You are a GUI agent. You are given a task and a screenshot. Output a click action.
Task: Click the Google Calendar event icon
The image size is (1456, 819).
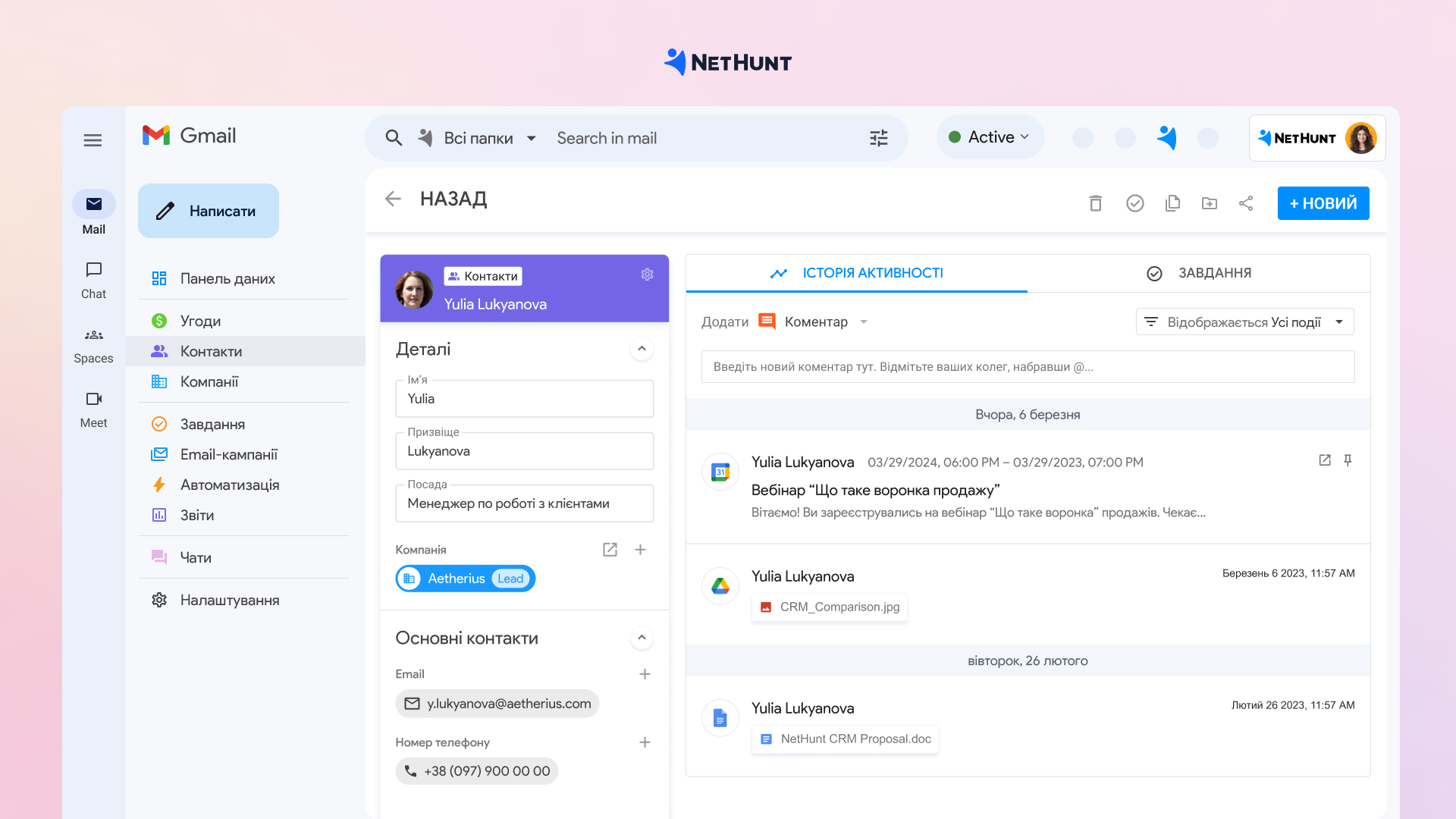coord(720,472)
